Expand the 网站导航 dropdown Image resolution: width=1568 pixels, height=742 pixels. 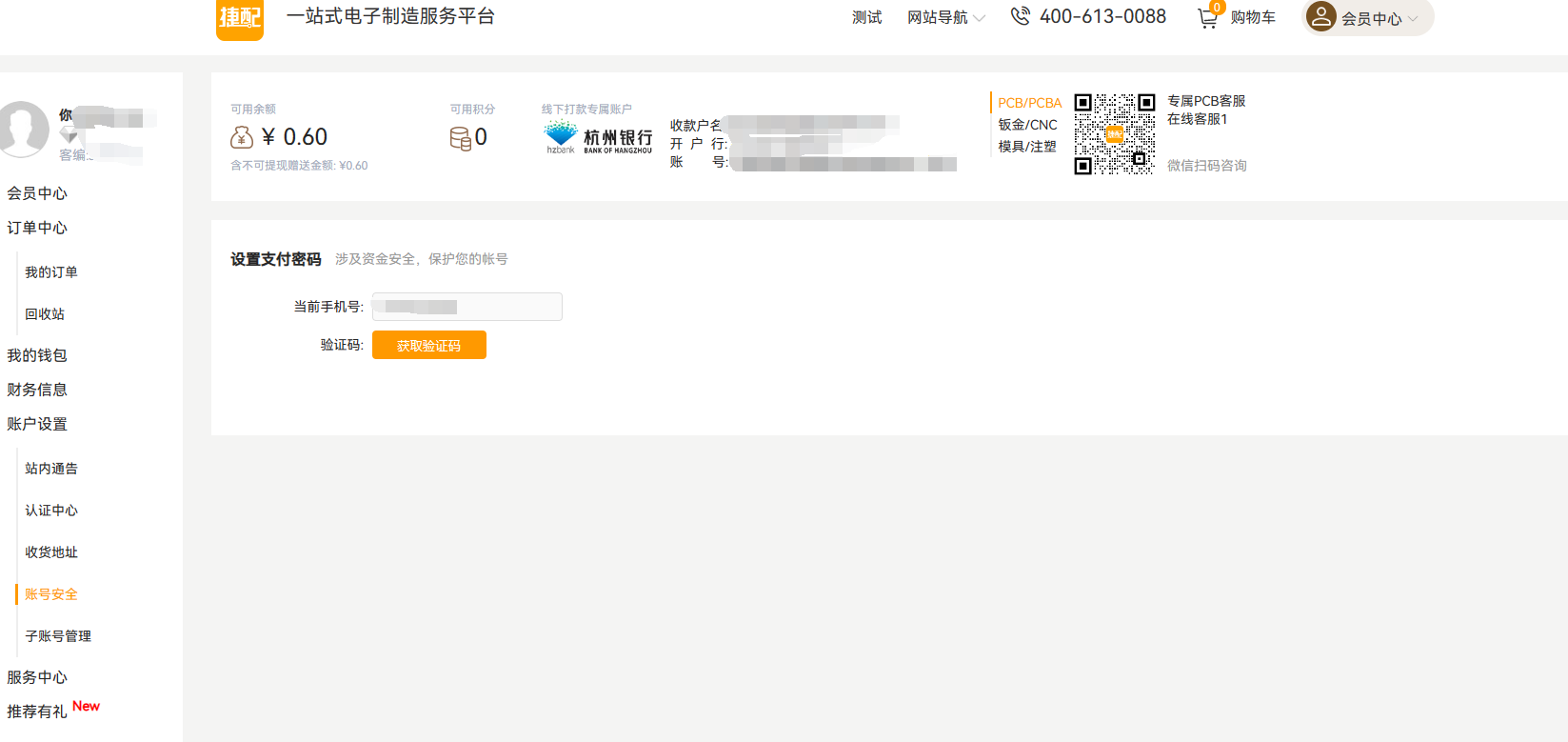click(x=945, y=17)
